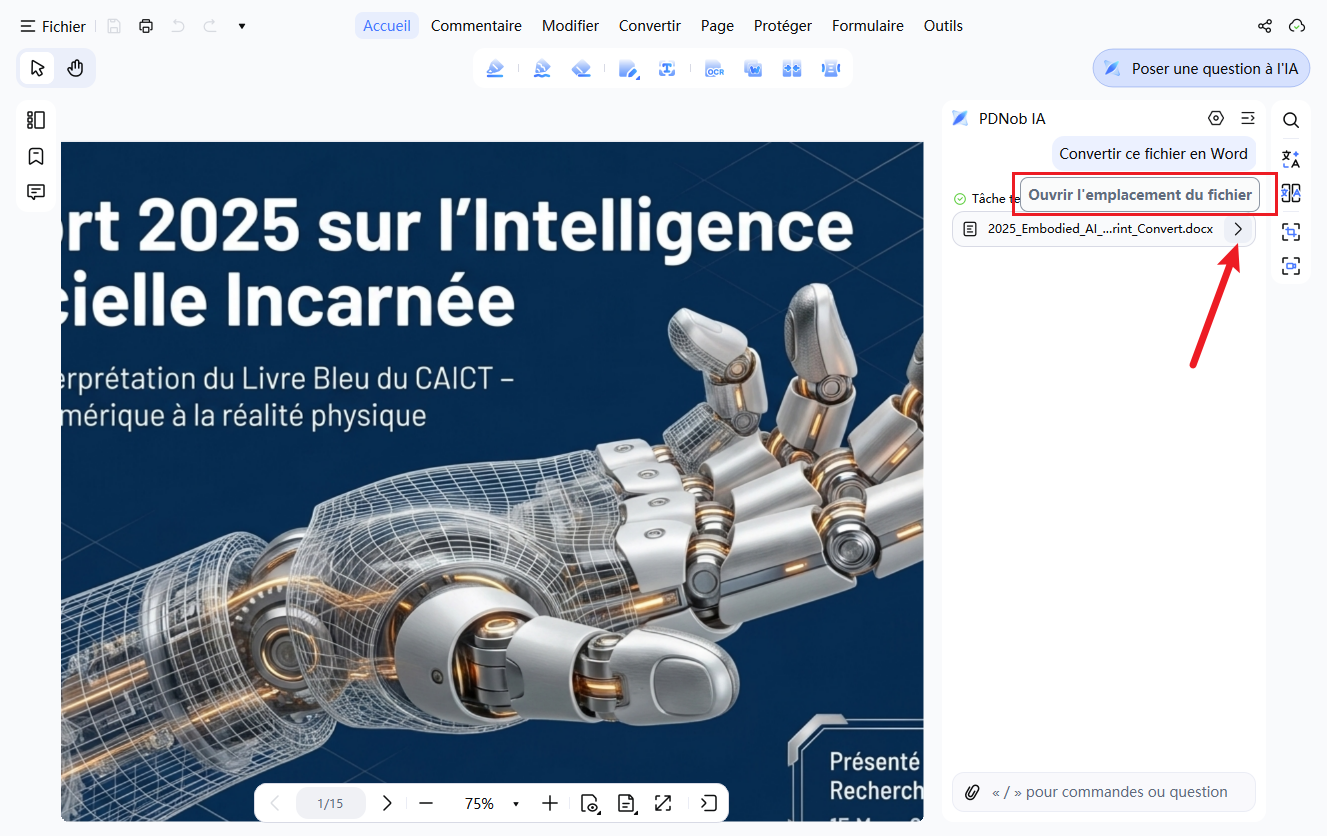Zoom in with the plus button
This screenshot has width=1327, height=836.
[x=549, y=803]
